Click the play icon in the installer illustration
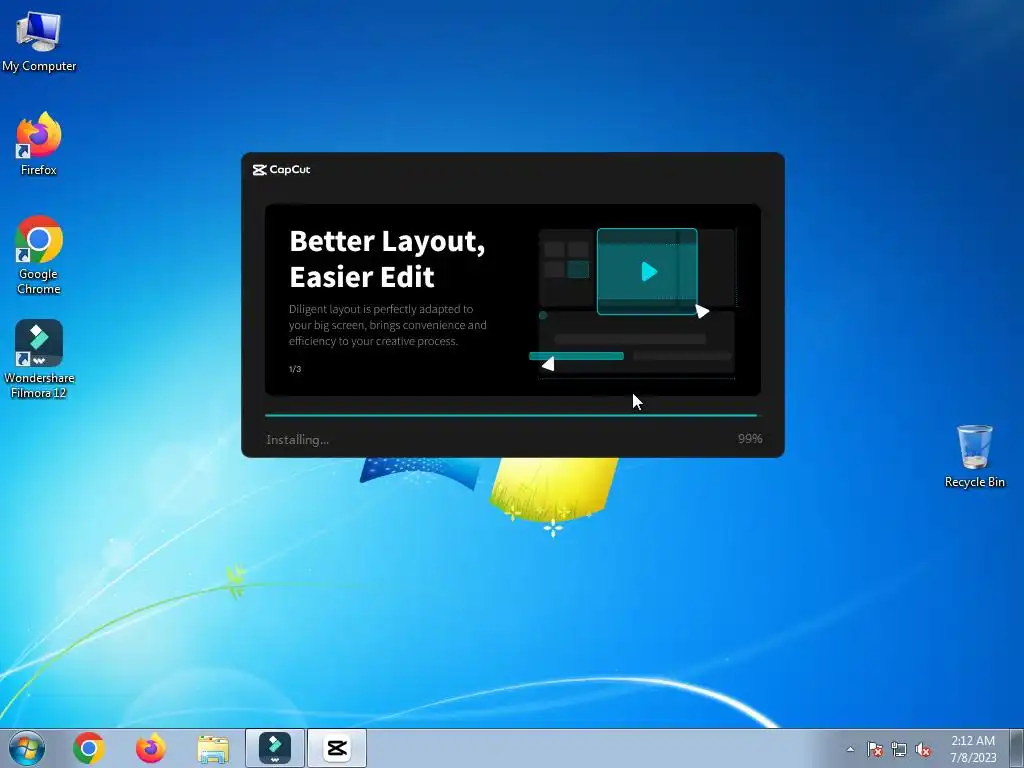The image size is (1024, 768). click(648, 272)
